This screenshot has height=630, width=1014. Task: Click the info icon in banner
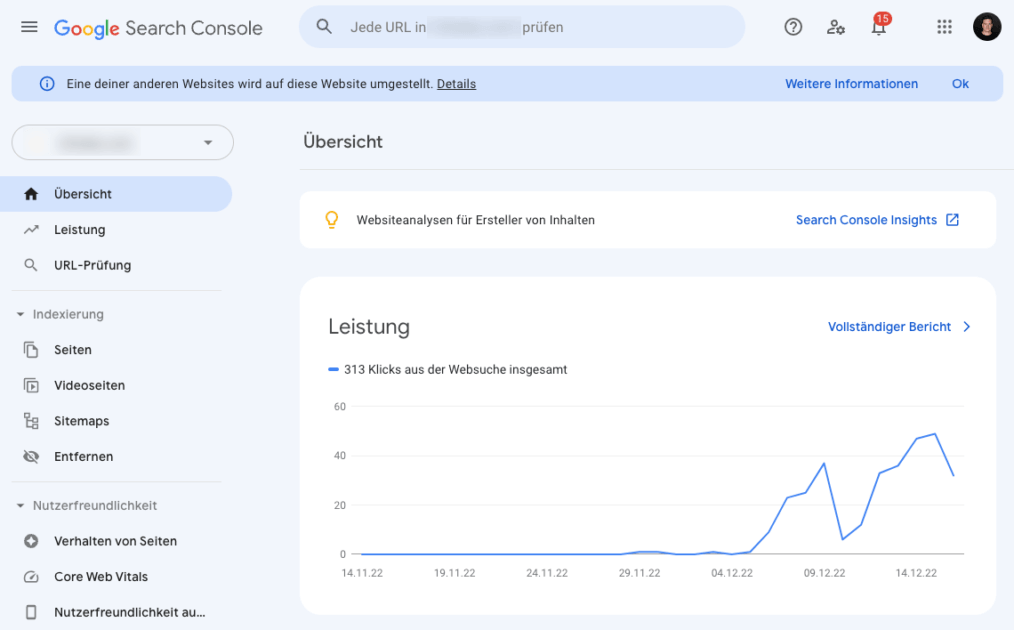46,84
